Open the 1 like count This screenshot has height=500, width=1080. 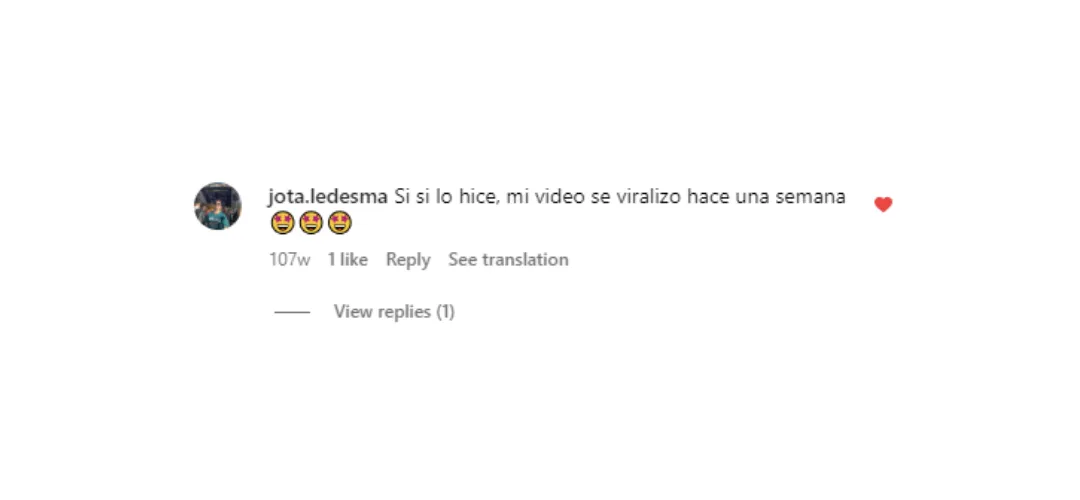(x=348, y=260)
